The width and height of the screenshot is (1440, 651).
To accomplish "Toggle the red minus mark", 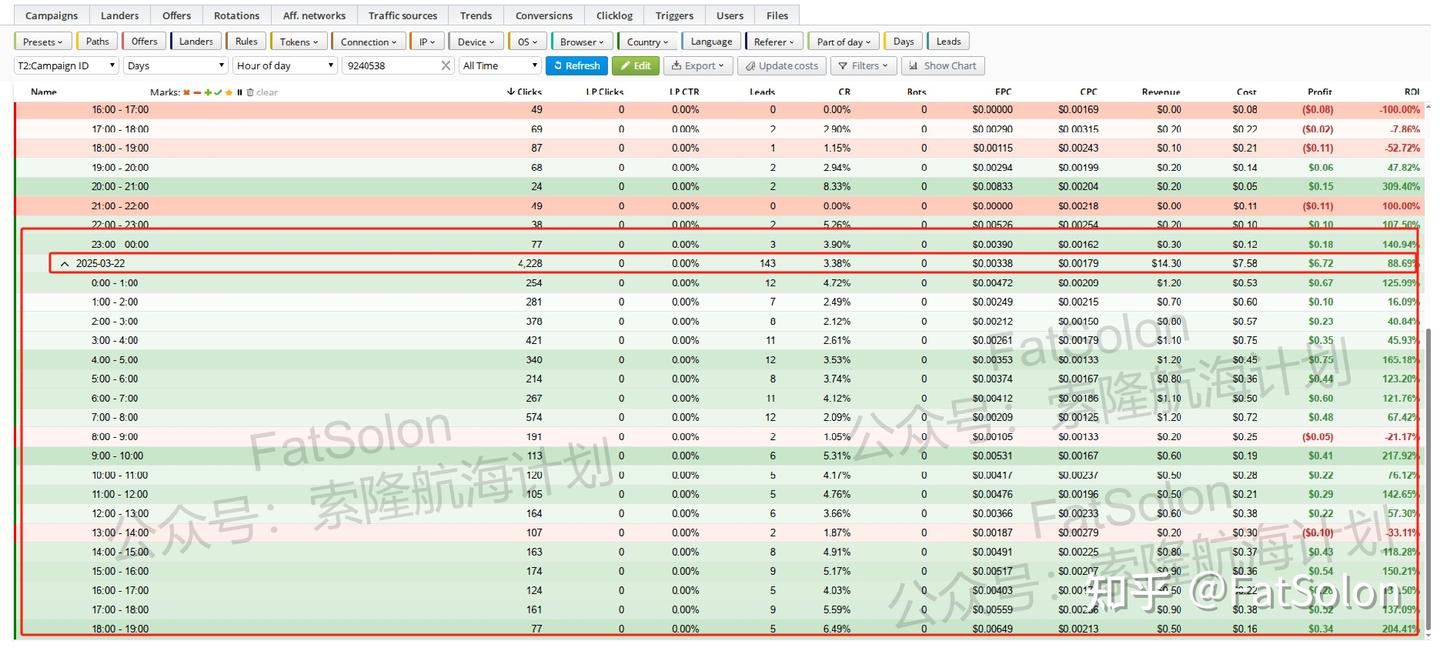I will point(197,91).
